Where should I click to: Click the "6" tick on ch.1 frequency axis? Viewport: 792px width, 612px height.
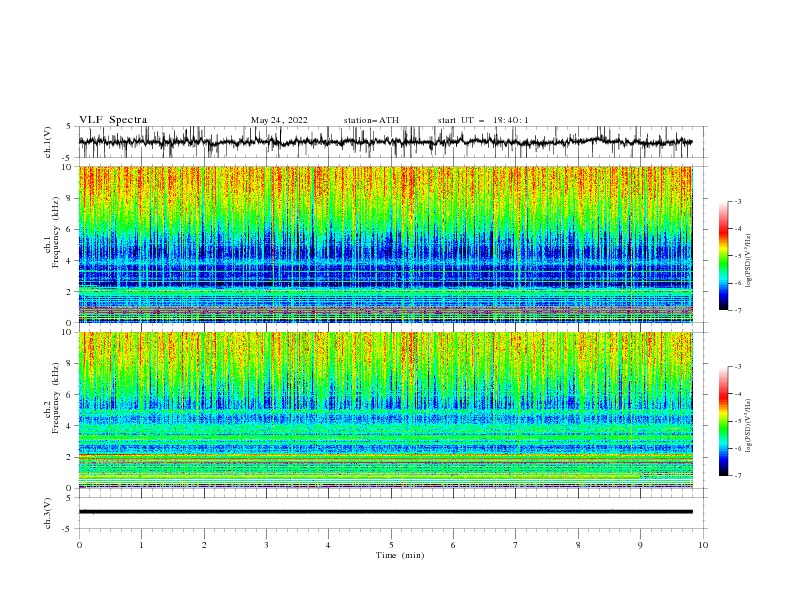pyautogui.click(x=70, y=229)
